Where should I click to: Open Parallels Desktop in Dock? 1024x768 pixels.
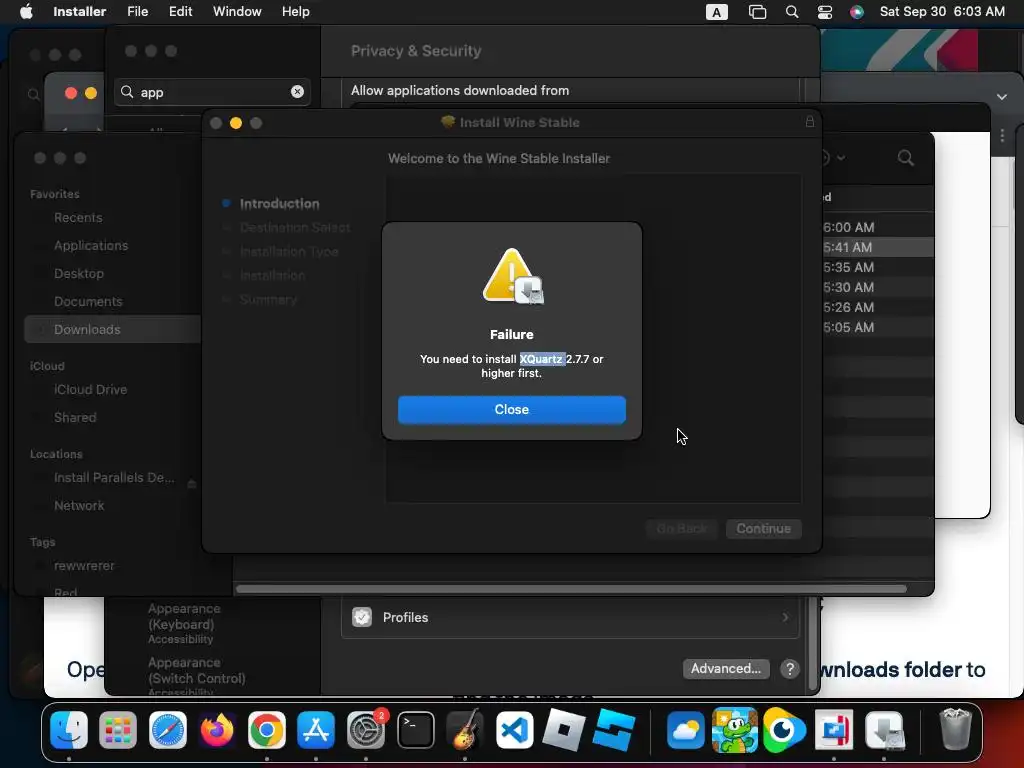tap(833, 729)
